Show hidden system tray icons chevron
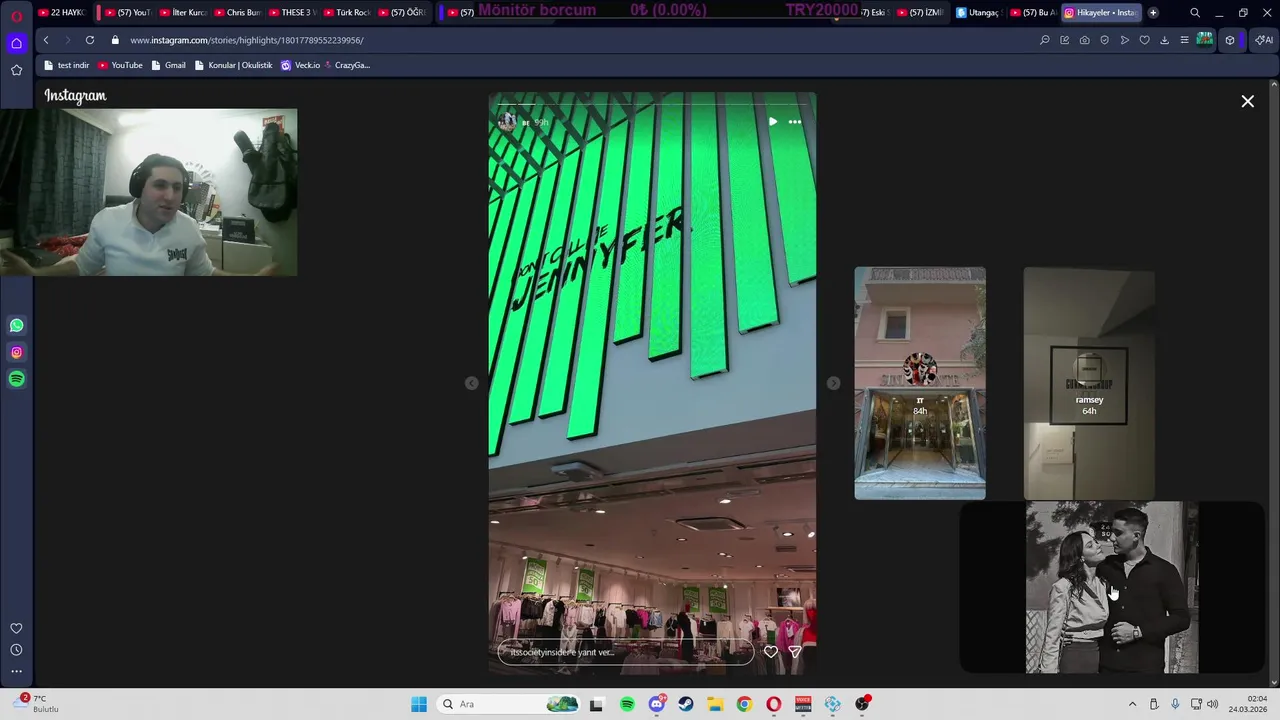 click(x=1132, y=704)
